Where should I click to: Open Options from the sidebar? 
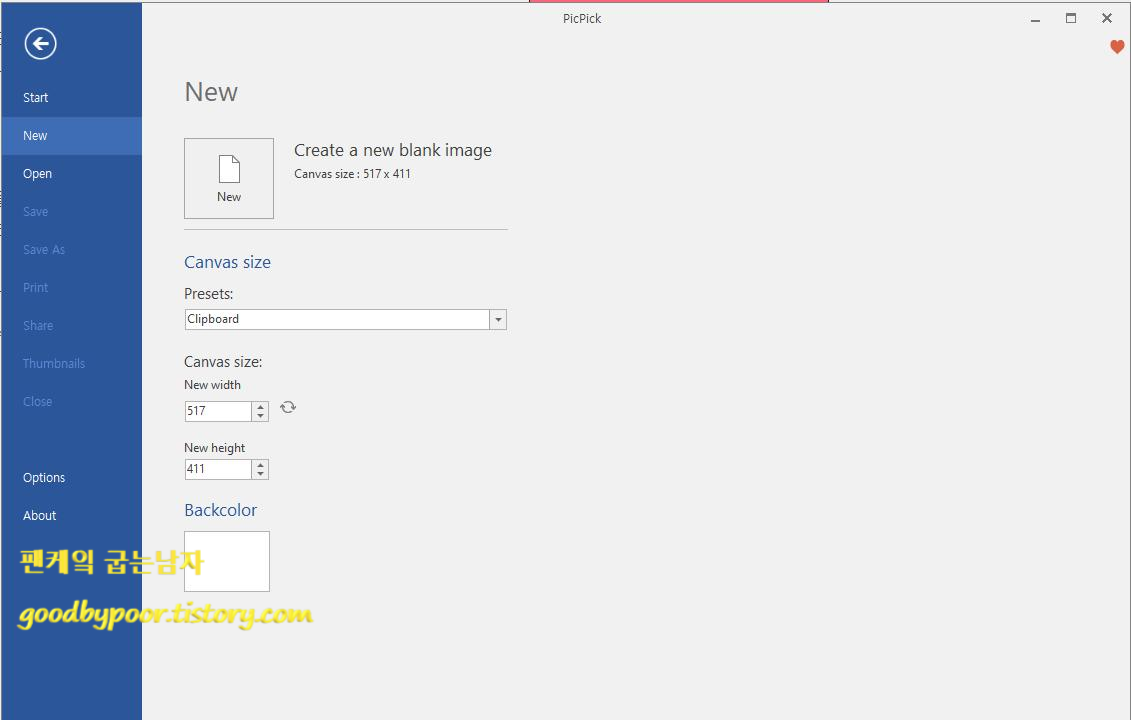(x=71, y=478)
